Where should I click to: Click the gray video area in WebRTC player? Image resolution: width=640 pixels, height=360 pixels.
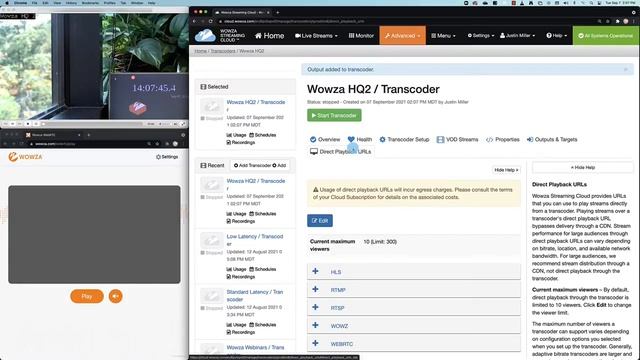(x=94, y=234)
